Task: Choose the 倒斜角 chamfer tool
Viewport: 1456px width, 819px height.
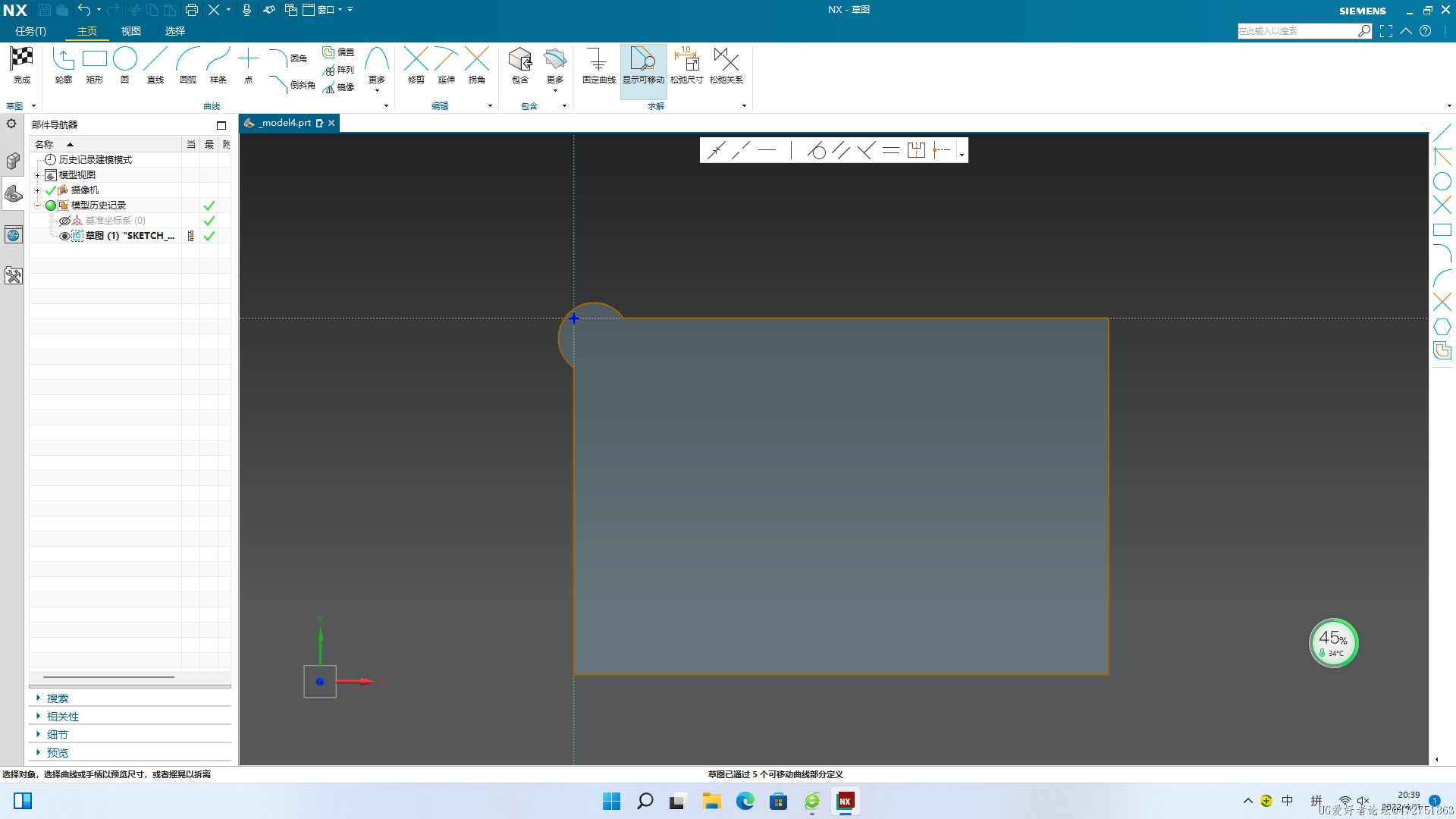Action: [x=292, y=84]
